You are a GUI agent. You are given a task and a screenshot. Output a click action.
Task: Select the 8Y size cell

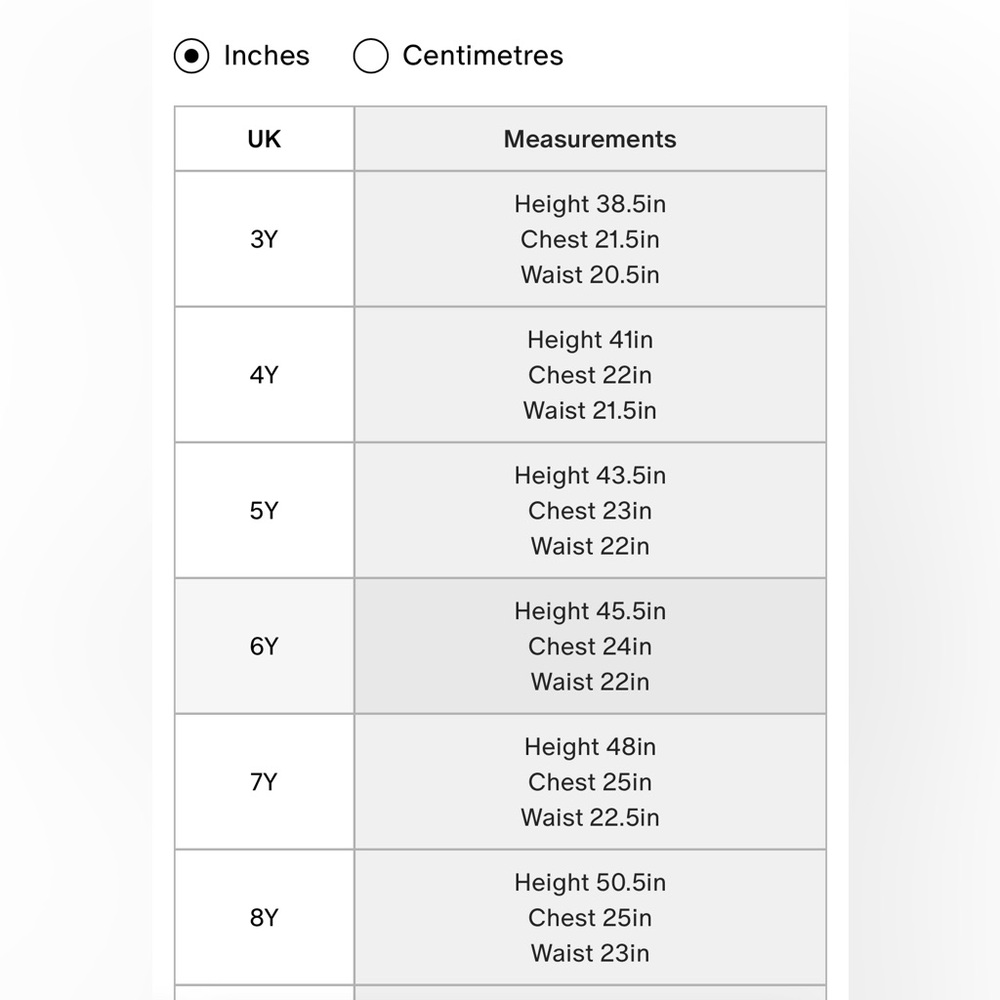pyautogui.click(x=264, y=918)
